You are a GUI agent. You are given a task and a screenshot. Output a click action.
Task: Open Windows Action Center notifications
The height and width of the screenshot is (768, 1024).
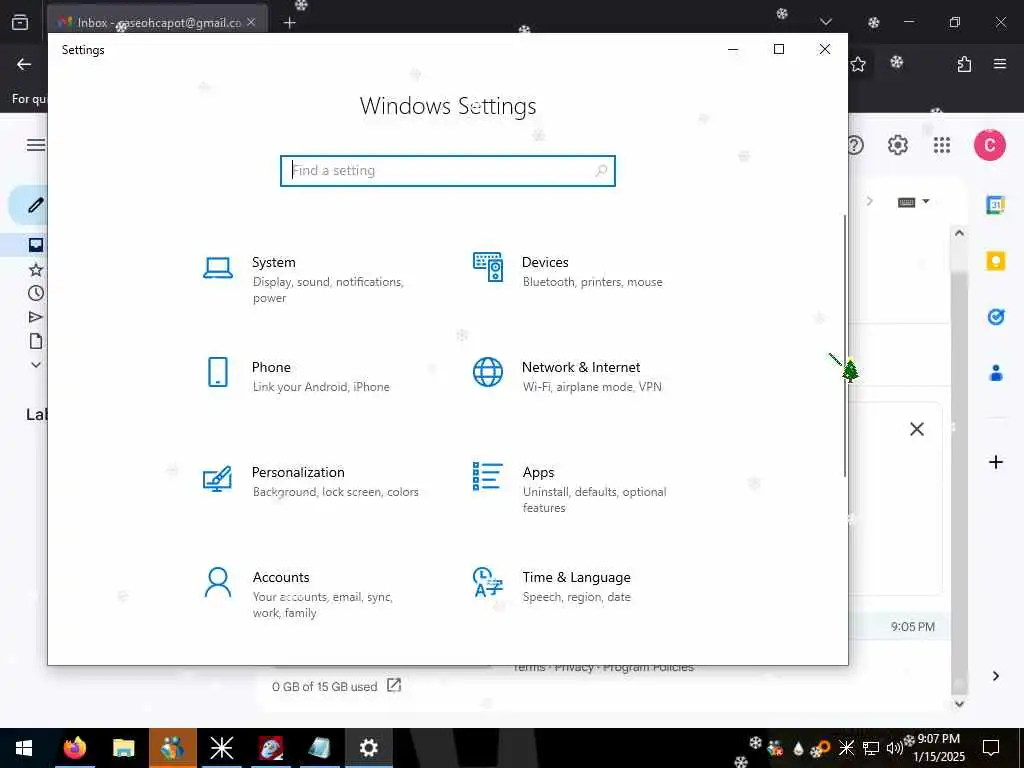pos(991,748)
